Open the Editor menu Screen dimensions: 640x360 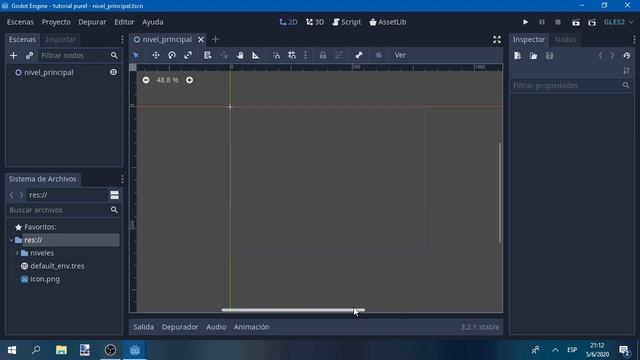(x=124, y=22)
